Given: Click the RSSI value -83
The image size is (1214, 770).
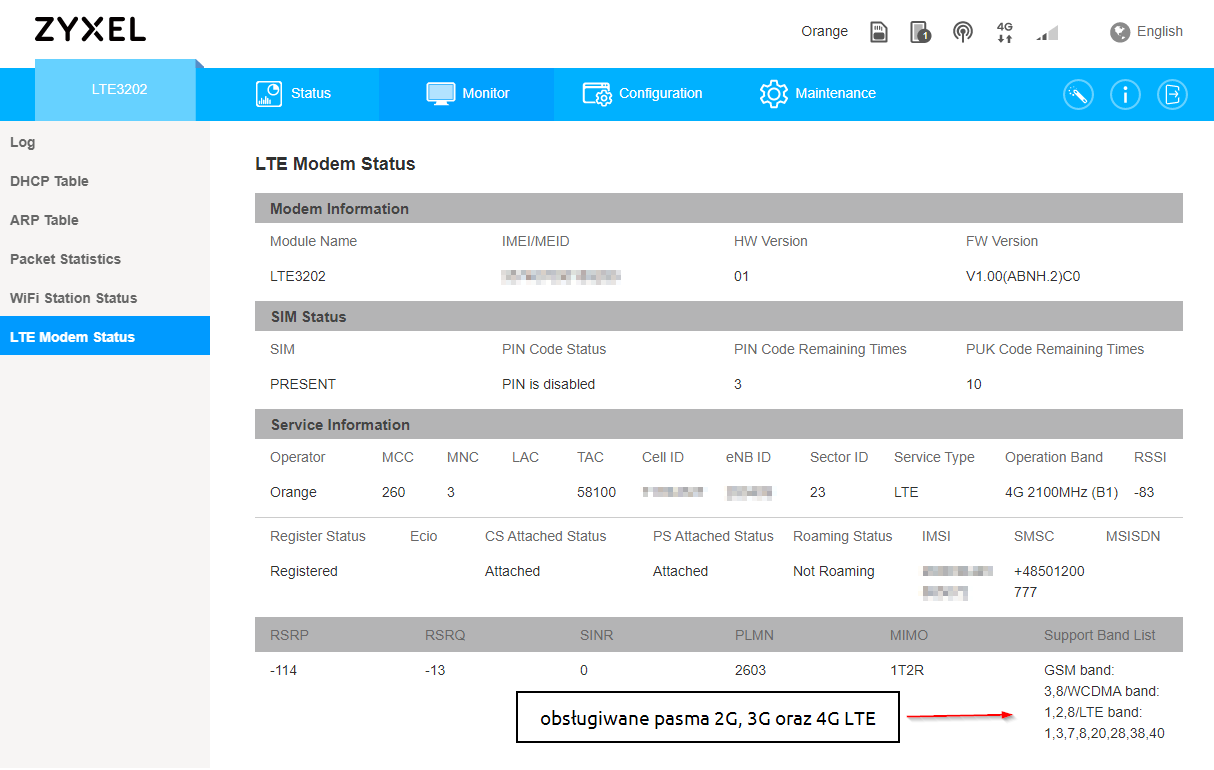Looking at the screenshot, I should tap(1145, 492).
